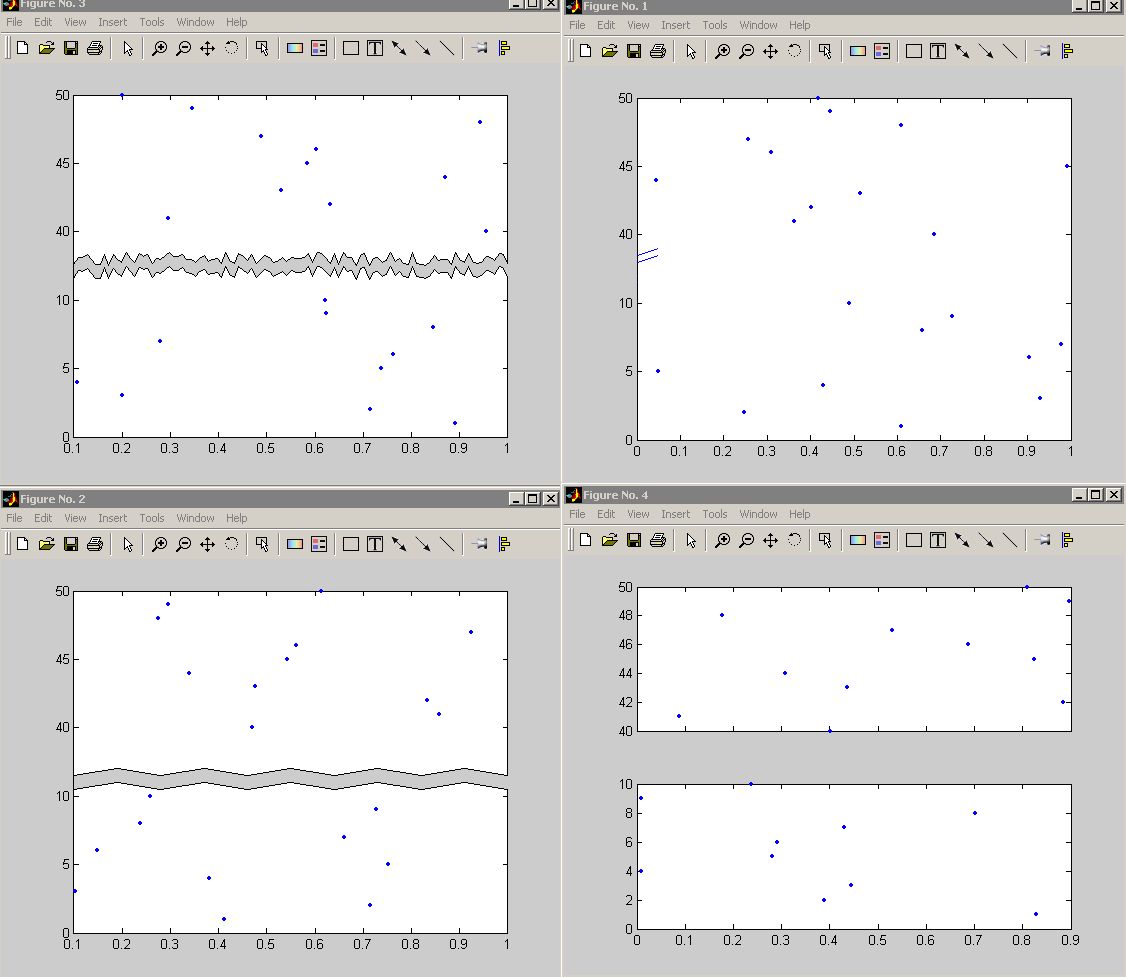Click Align/Distribute icon in Figure No. 4
The height and width of the screenshot is (977, 1126).
pyautogui.click(x=1068, y=540)
